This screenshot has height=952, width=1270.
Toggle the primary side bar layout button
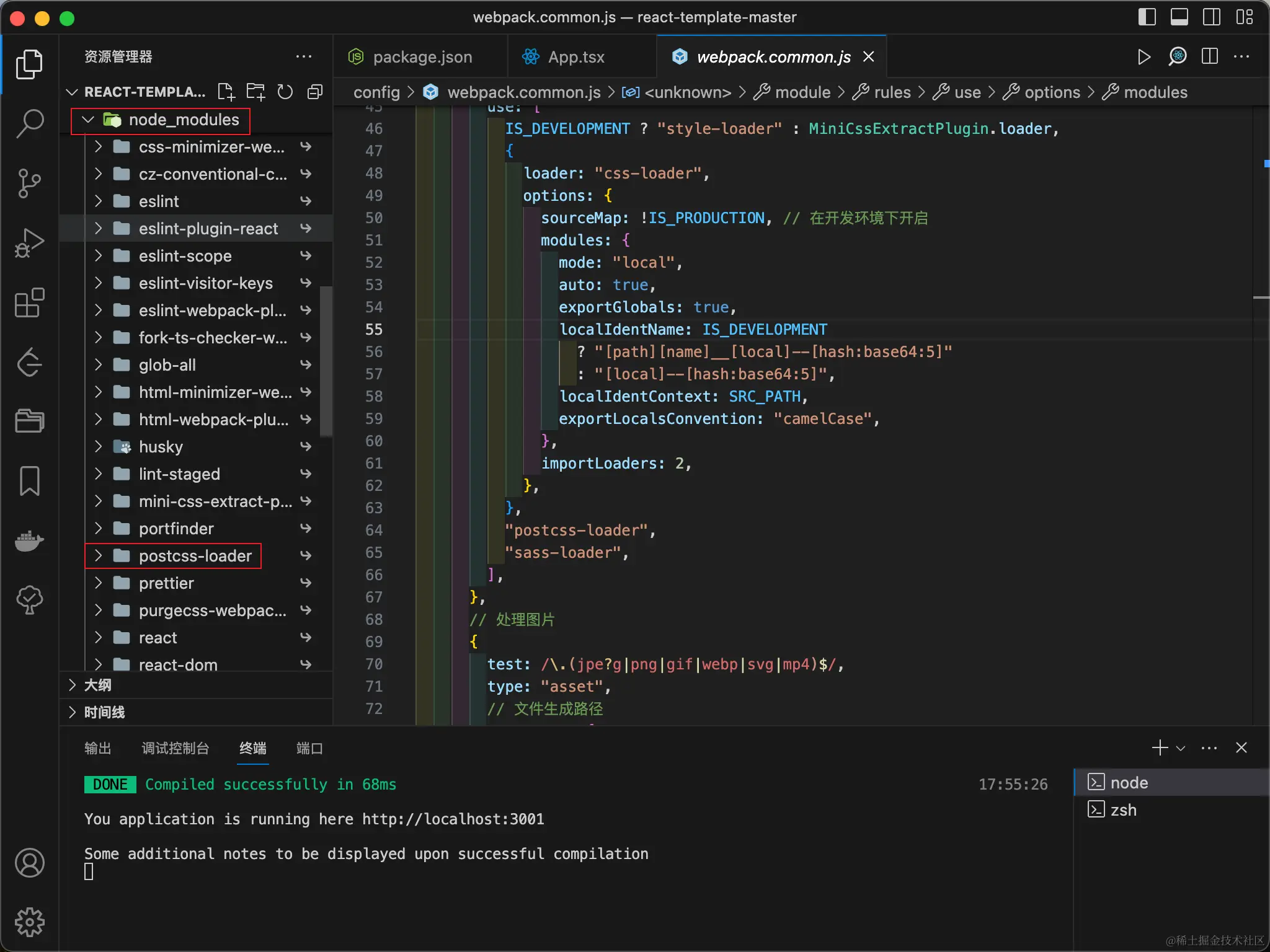click(1147, 17)
